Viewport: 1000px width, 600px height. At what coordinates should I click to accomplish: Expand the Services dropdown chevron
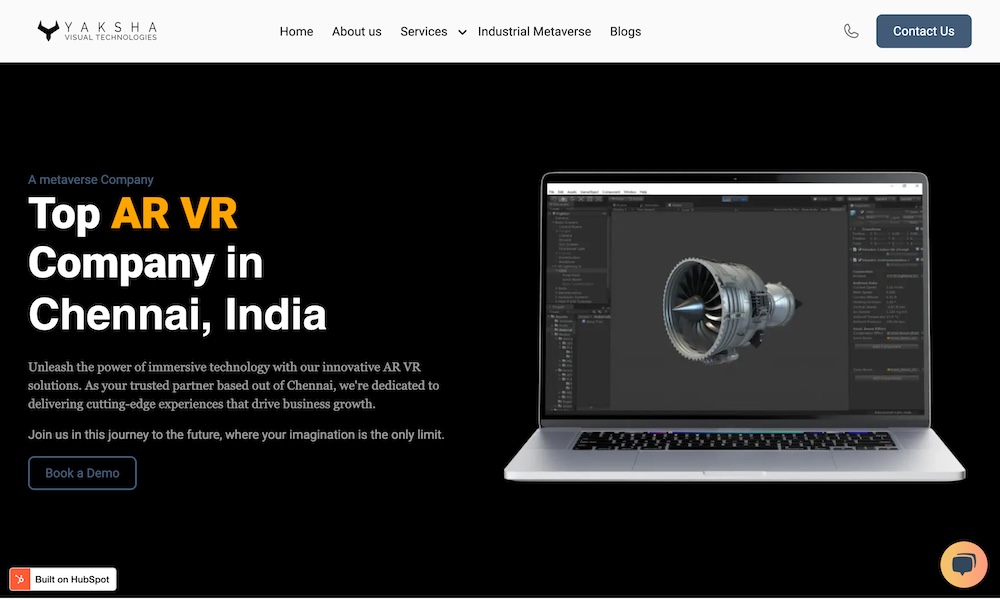tap(462, 32)
